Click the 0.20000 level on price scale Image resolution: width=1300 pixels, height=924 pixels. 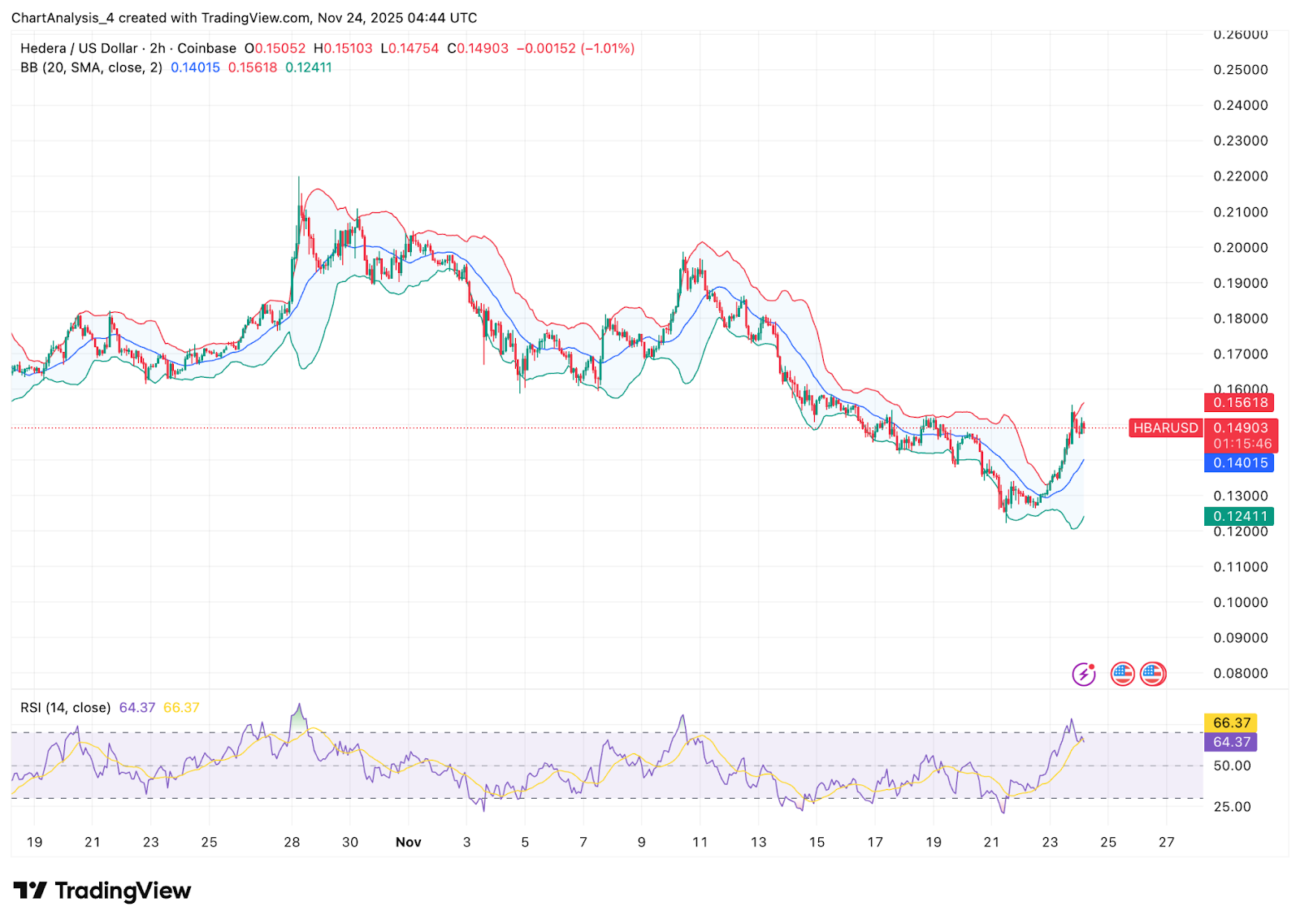pyautogui.click(x=1240, y=248)
